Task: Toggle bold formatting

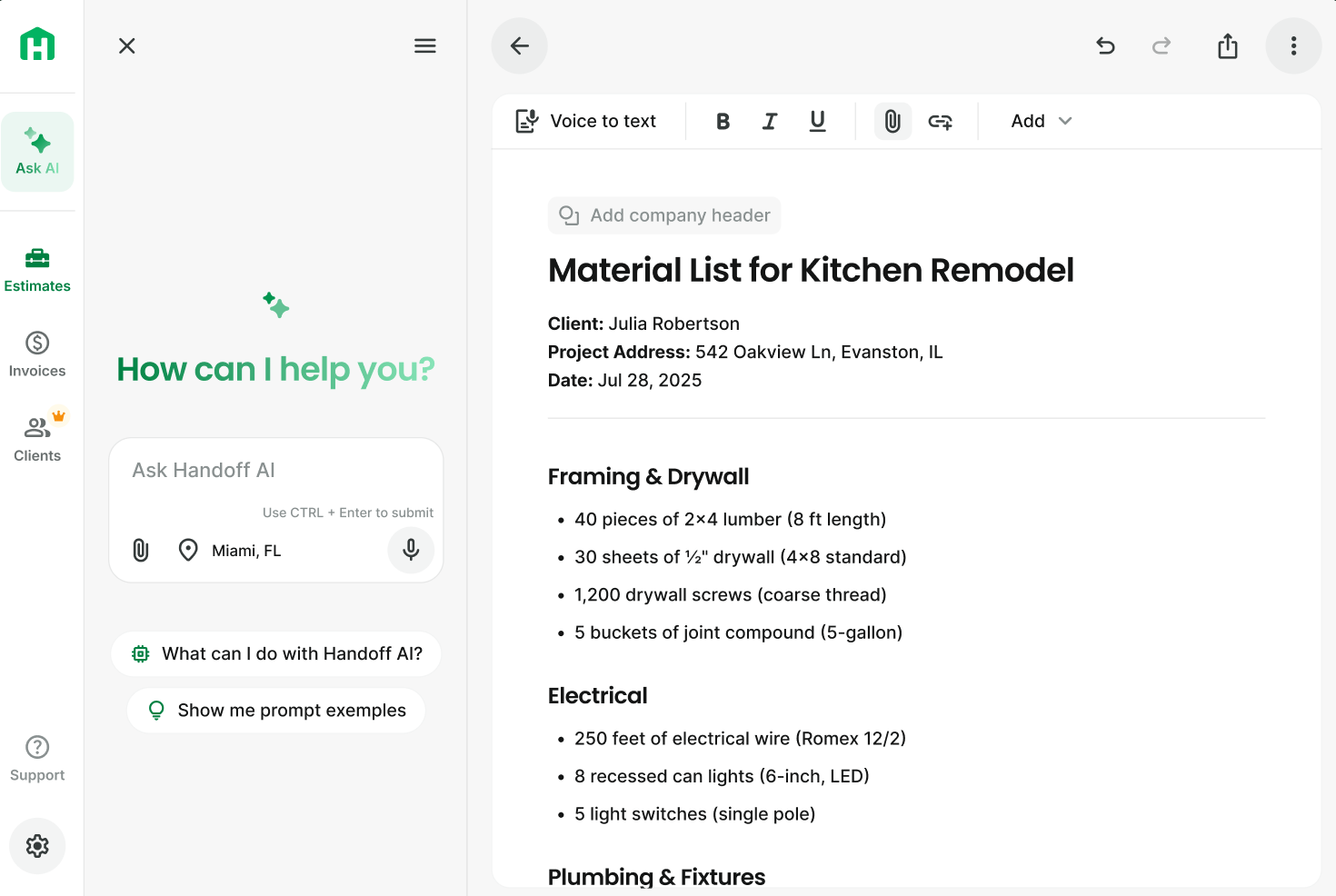Action: tap(723, 121)
